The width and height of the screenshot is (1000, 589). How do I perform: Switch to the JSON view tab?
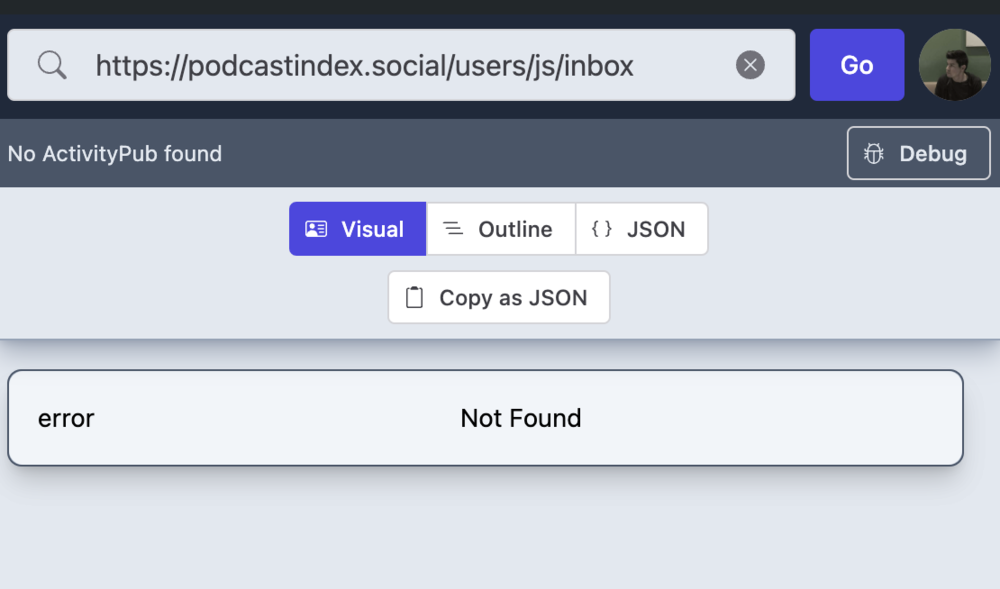click(655, 229)
